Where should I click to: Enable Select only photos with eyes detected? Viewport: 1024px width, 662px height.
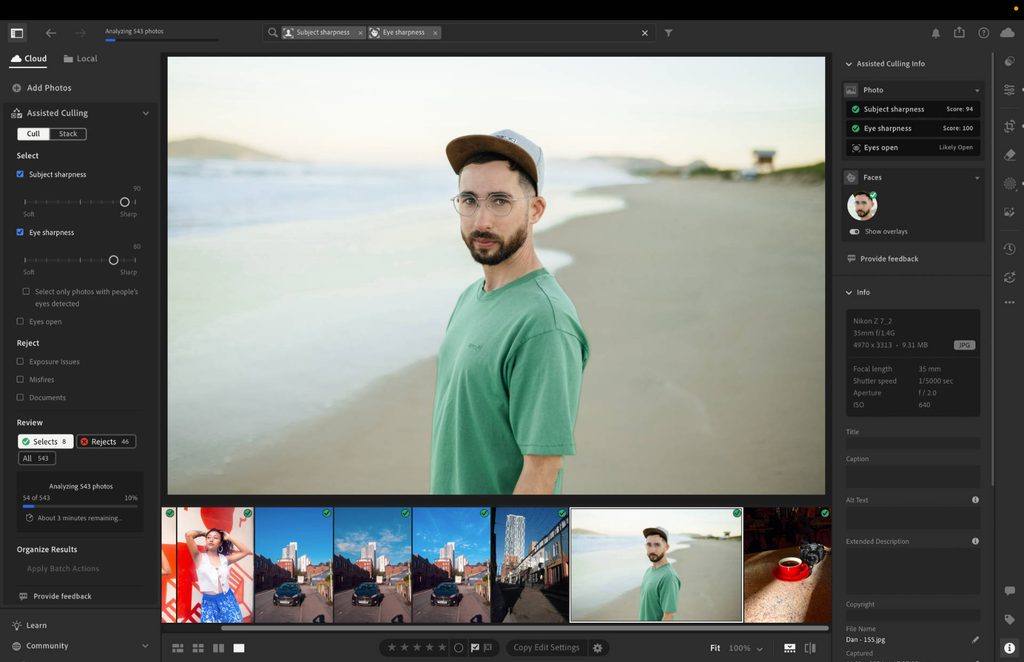click(x=26, y=291)
